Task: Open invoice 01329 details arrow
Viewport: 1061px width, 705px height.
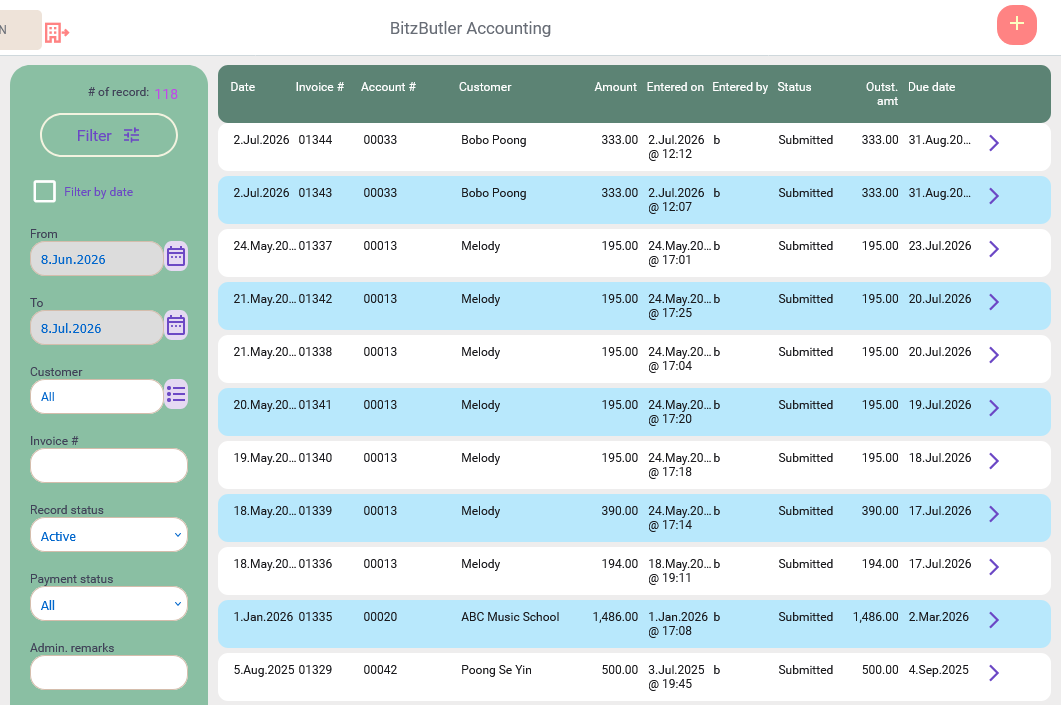Action: [993, 673]
